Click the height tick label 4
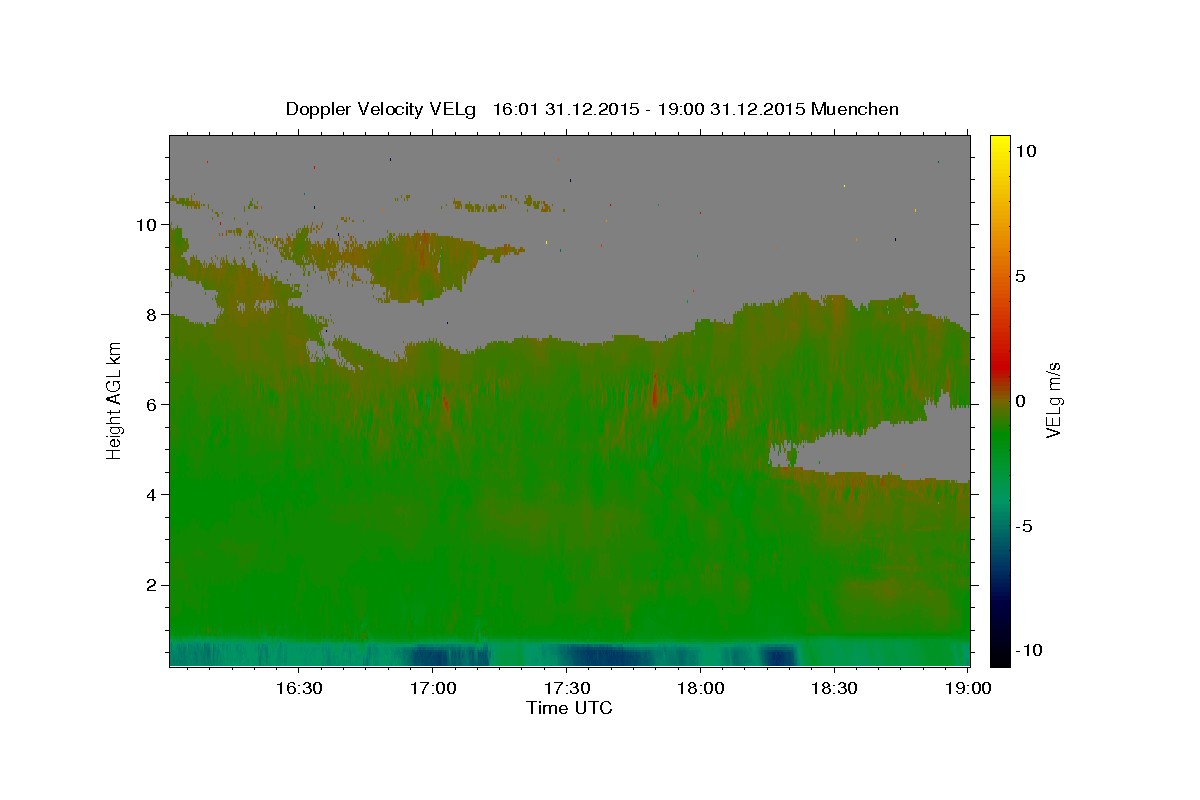The width and height of the screenshot is (1200, 800). coord(153,495)
